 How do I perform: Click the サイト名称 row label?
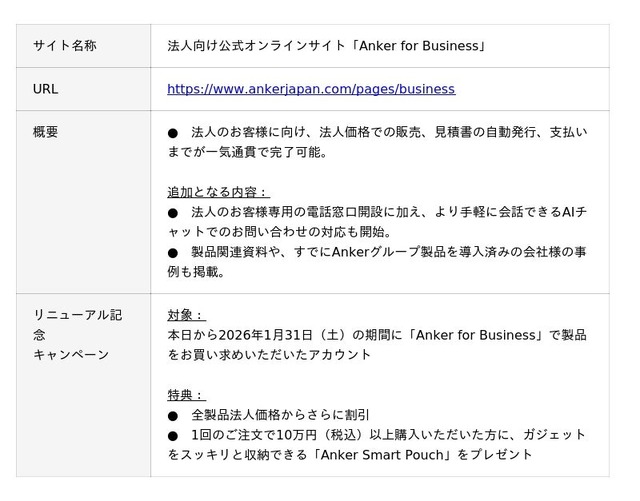pyautogui.click(x=64, y=46)
